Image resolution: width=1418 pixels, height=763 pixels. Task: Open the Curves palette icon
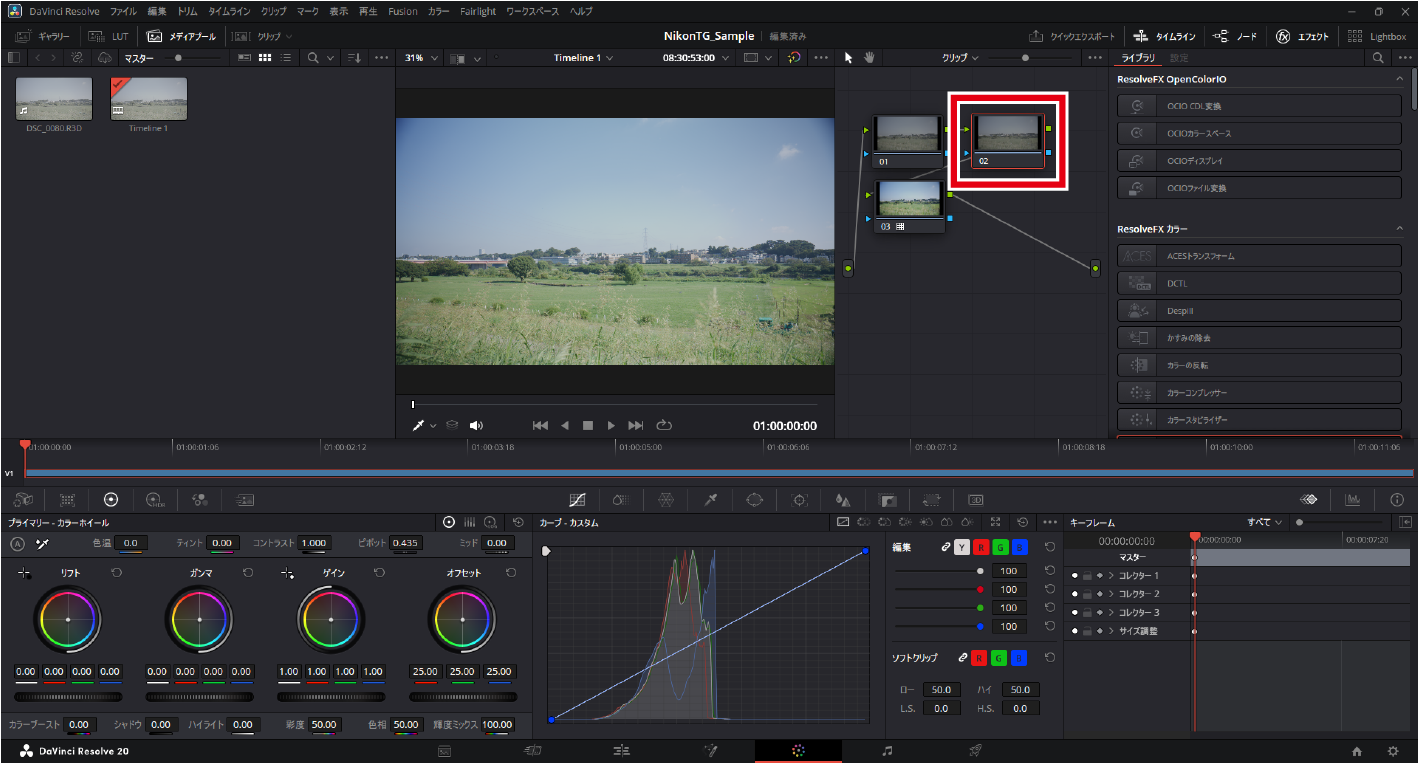577,500
